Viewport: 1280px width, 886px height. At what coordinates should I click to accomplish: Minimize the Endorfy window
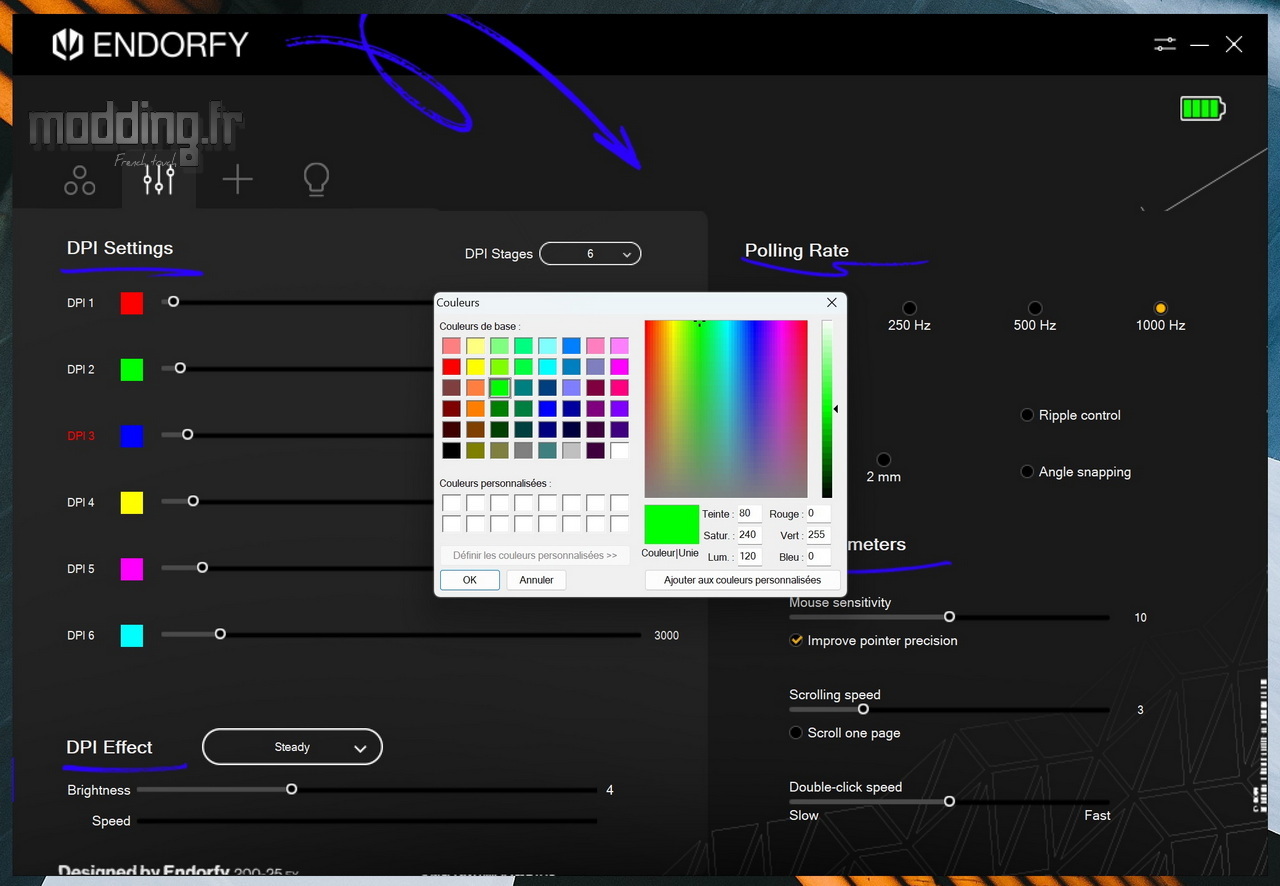pos(1200,45)
